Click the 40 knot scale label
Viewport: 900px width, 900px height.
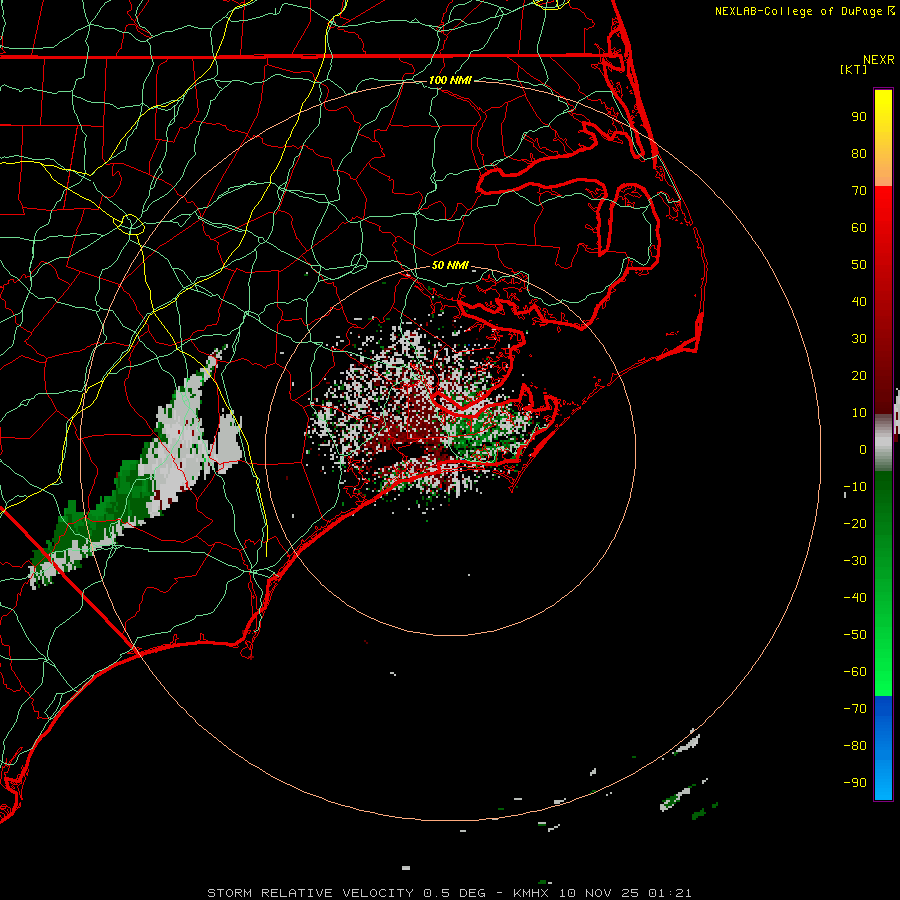coord(859,302)
